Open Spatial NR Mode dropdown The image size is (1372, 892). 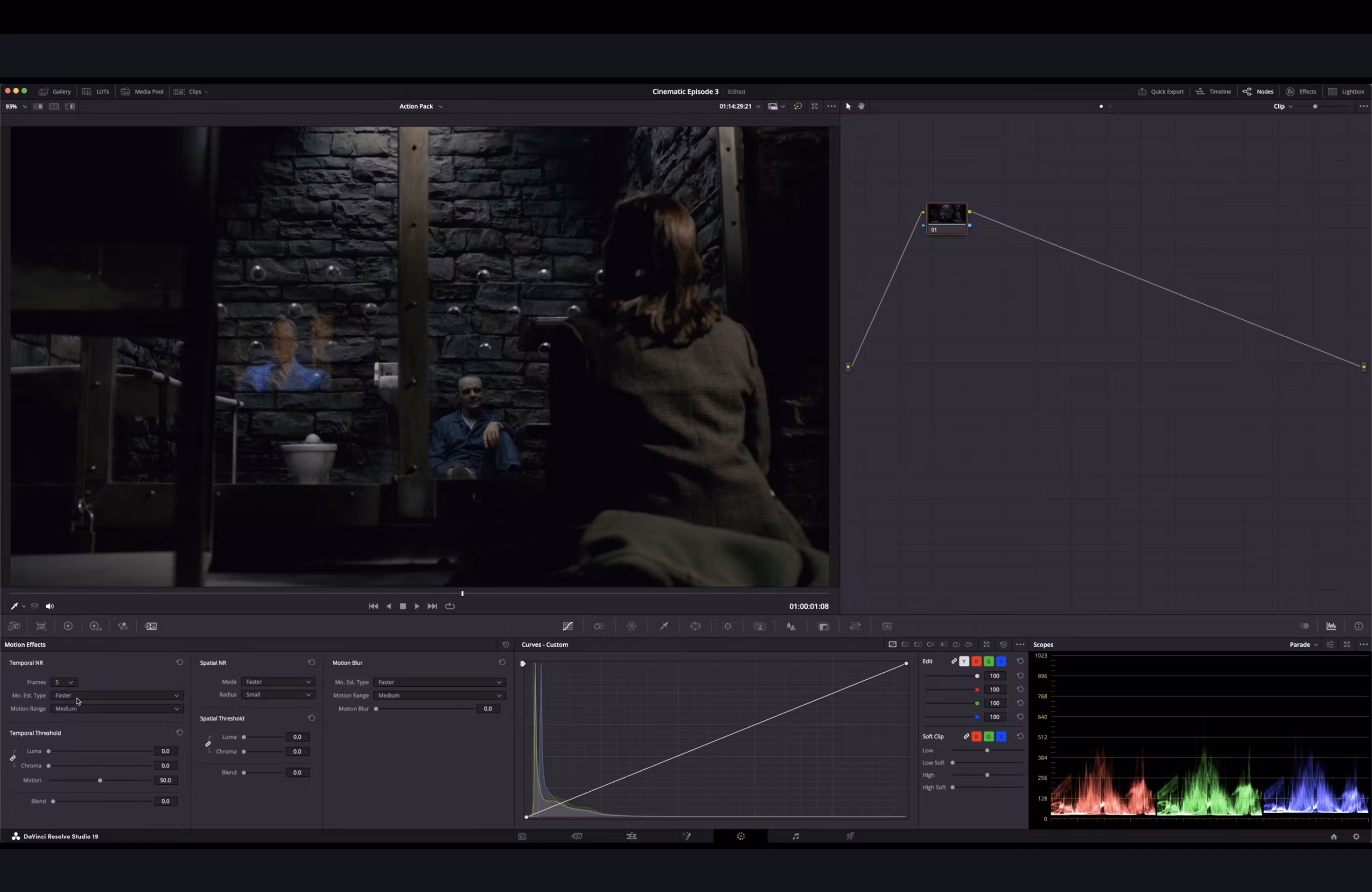coord(278,682)
